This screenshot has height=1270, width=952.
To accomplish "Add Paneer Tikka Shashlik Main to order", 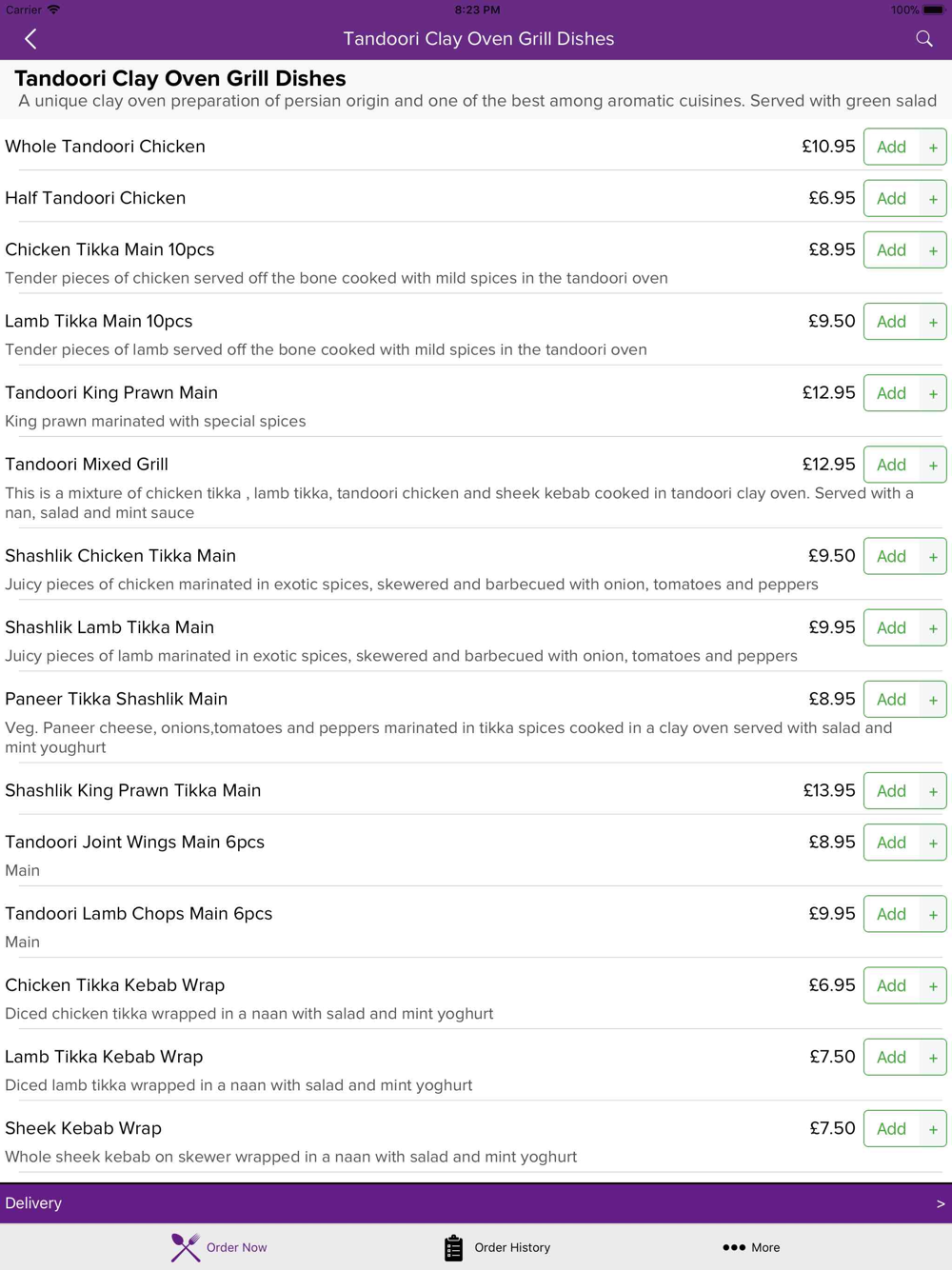I will (x=891, y=700).
